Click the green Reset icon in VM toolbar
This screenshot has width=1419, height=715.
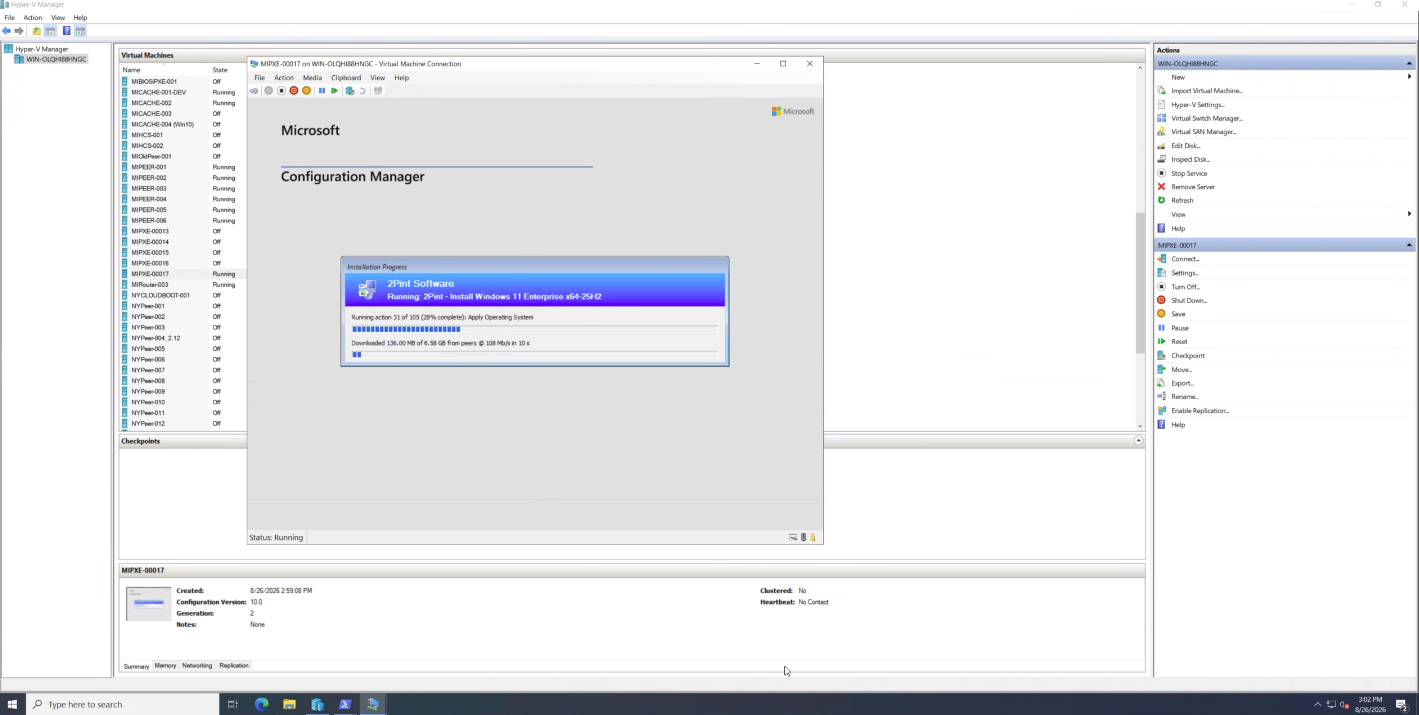point(334,91)
